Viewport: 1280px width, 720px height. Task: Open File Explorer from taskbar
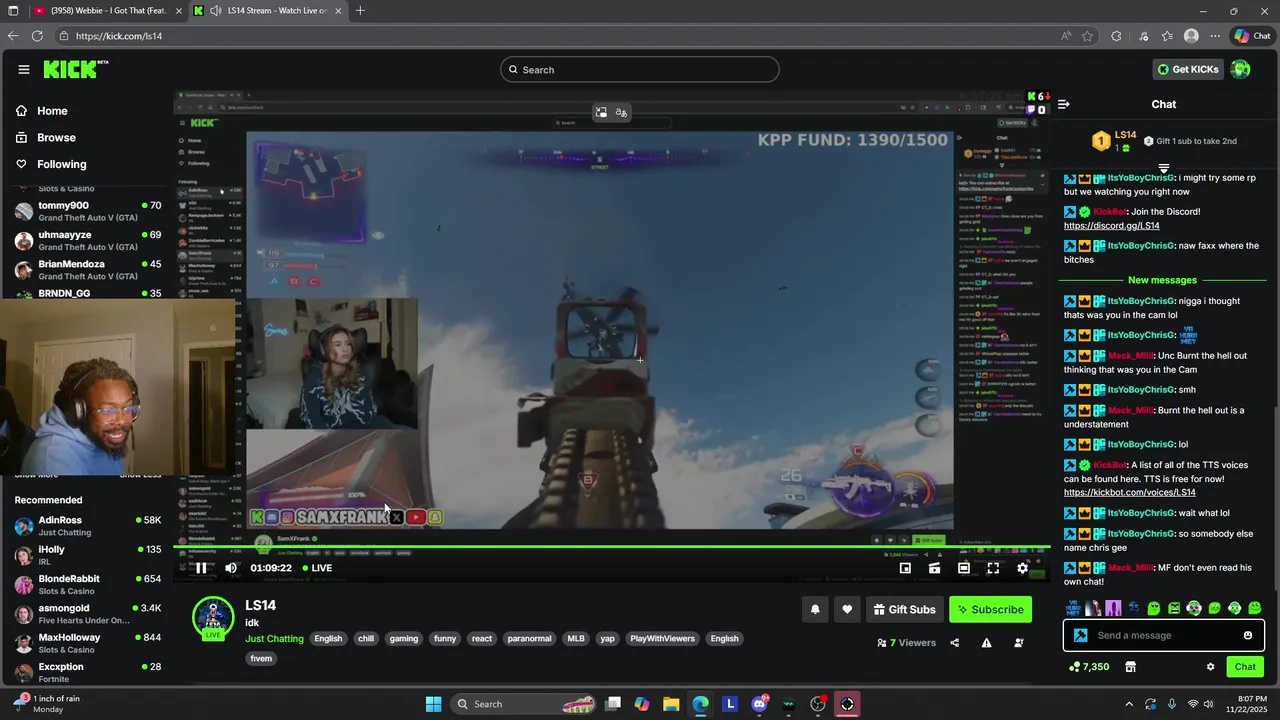(671, 704)
